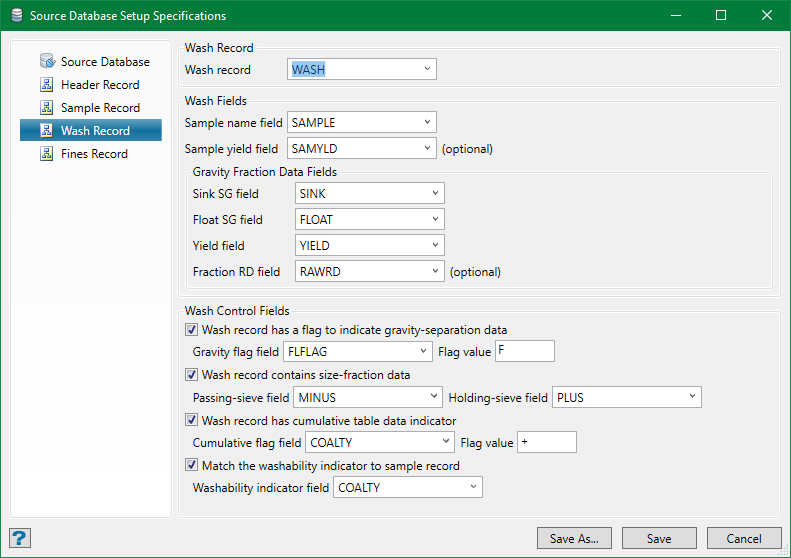Expand the Washability indicator field dropdown

point(472,488)
